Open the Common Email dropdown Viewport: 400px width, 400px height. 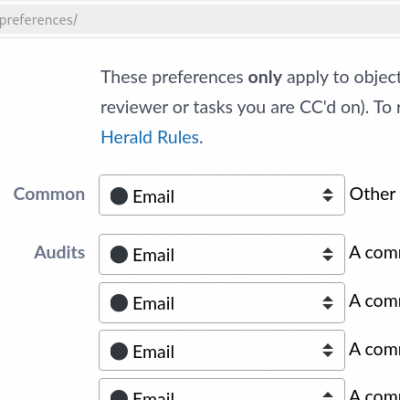(222, 195)
